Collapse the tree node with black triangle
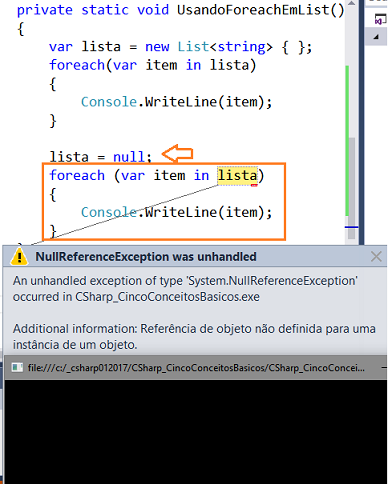 click(x=376, y=37)
